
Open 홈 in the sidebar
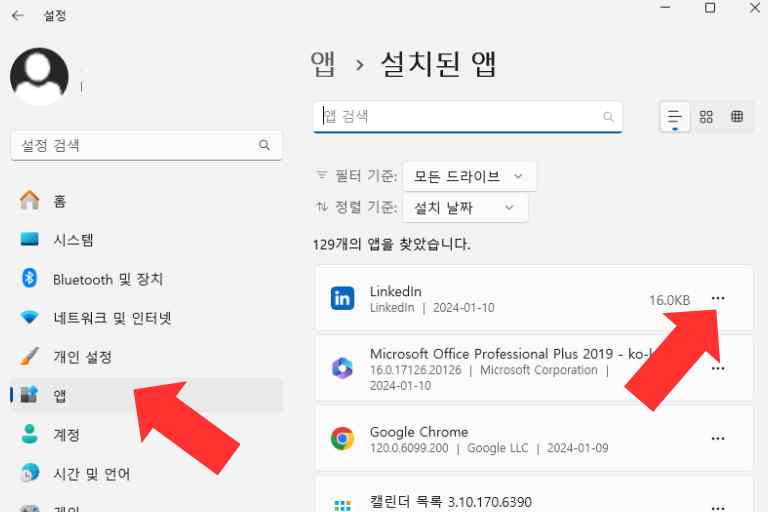[x=146, y=201]
